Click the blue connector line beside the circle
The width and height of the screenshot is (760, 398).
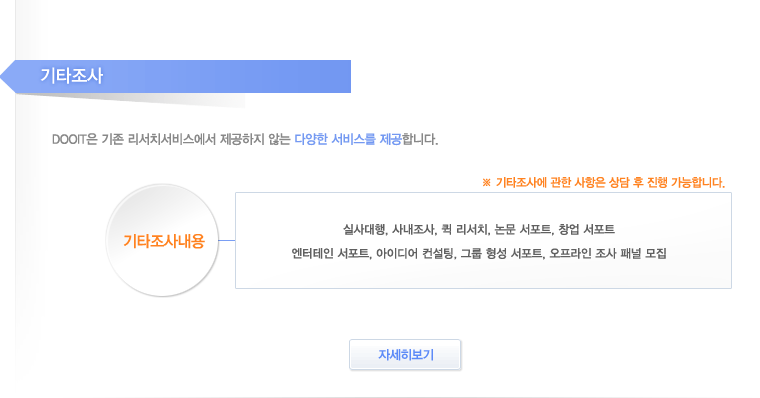(x=226, y=240)
